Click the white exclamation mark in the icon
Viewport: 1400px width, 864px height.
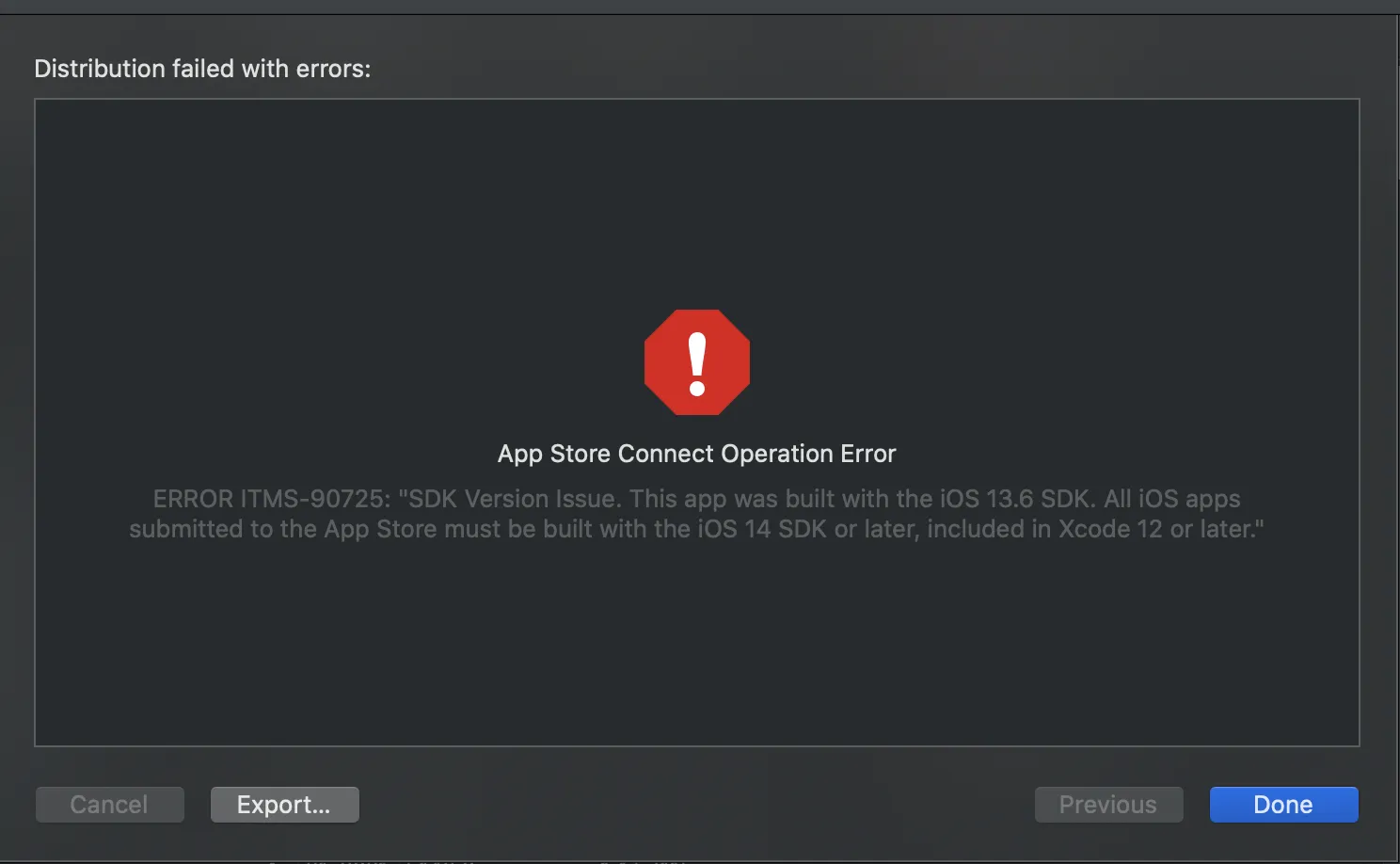point(697,364)
